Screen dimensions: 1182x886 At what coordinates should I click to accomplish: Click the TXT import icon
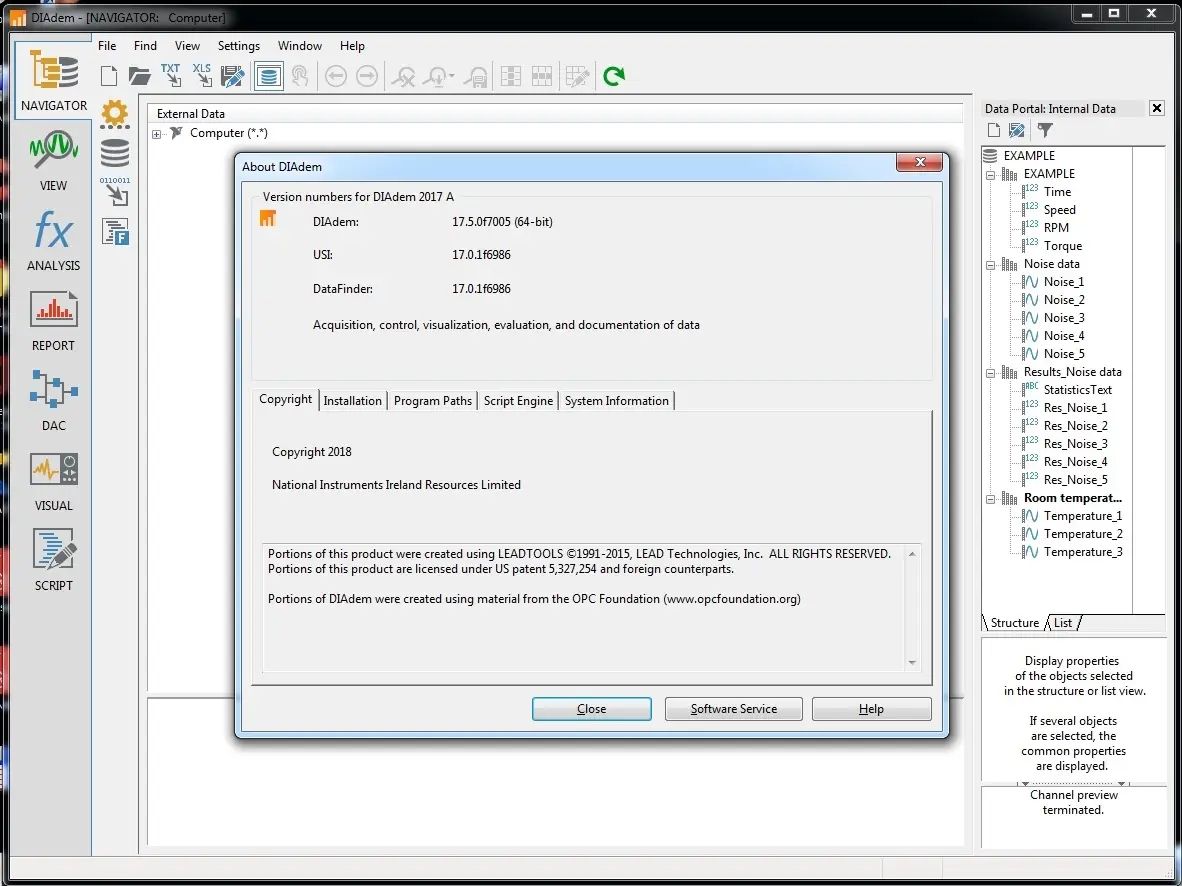pos(171,75)
